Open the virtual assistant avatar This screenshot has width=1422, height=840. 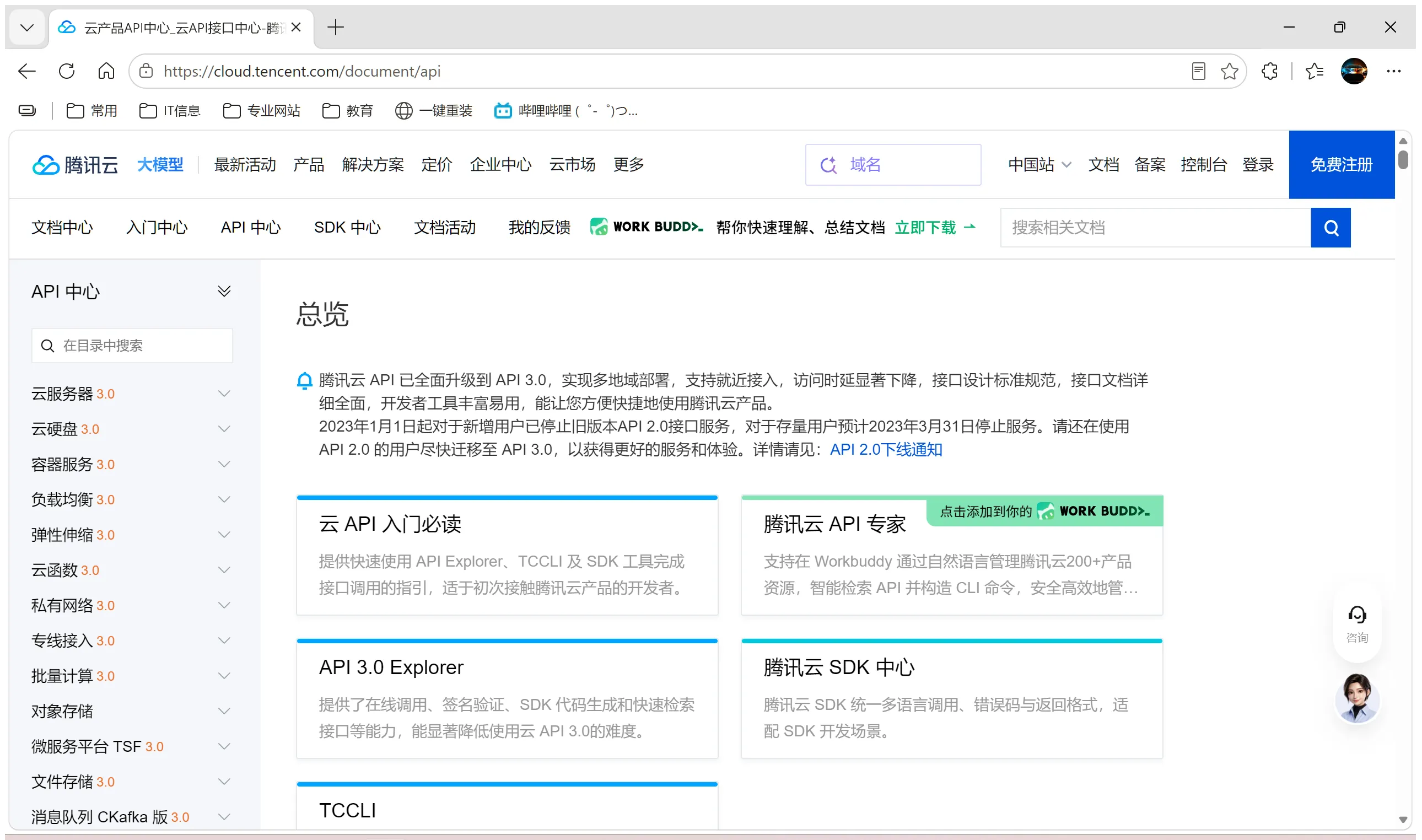tap(1357, 698)
